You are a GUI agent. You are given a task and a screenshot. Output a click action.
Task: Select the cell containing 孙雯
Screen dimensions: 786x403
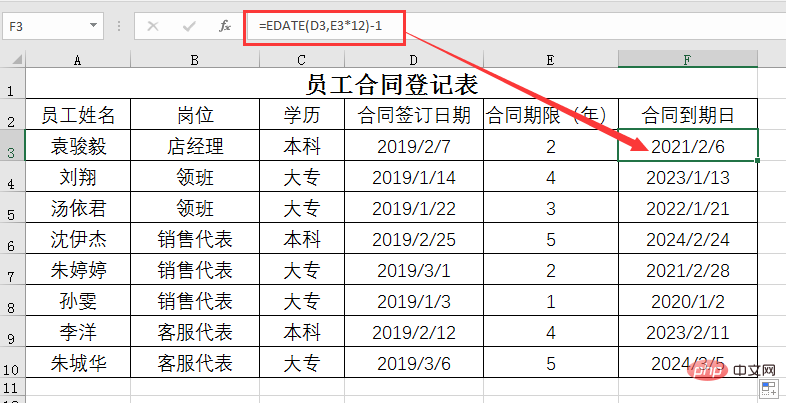[78, 301]
